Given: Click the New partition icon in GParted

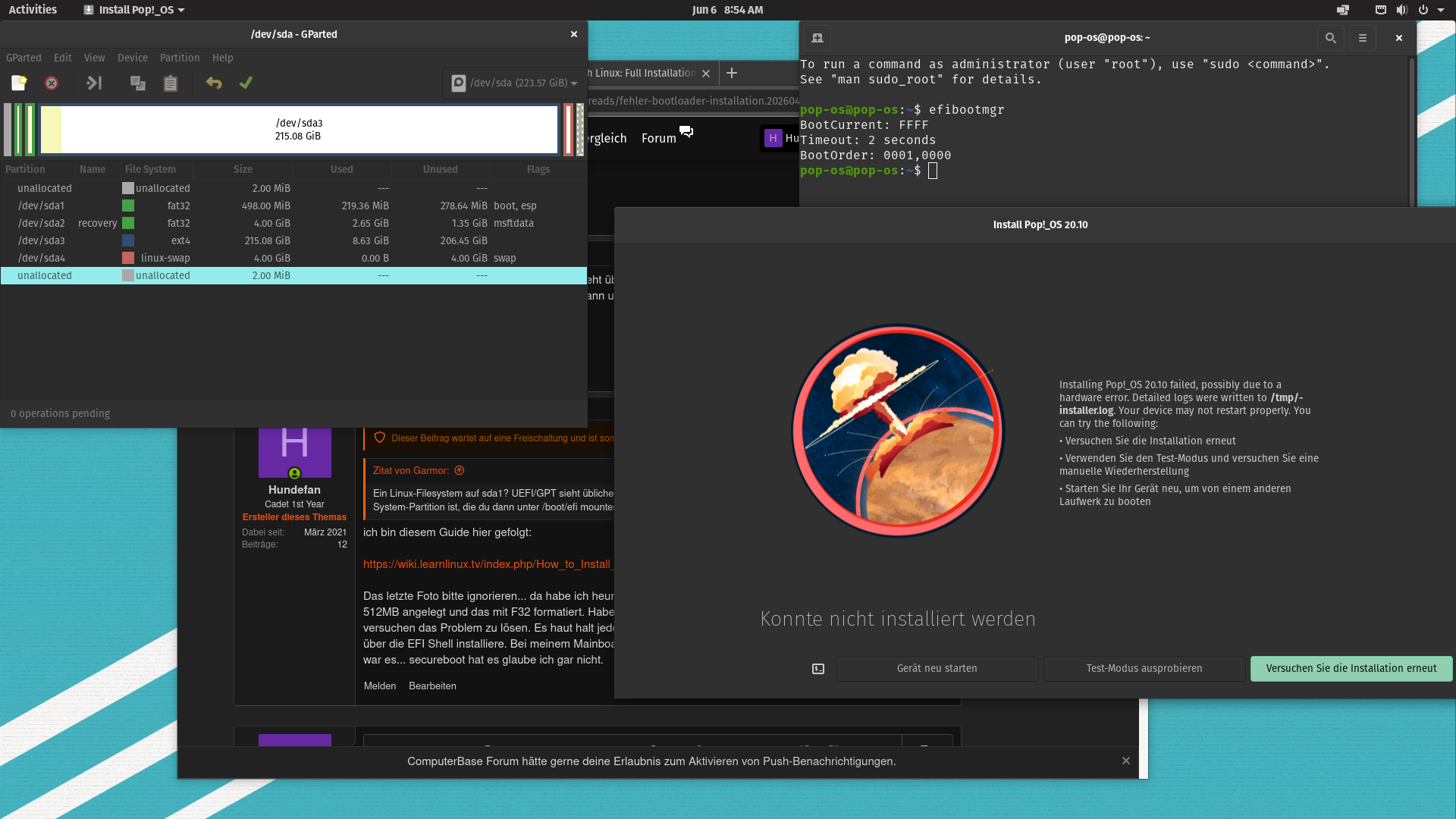Looking at the screenshot, I should click(x=19, y=83).
